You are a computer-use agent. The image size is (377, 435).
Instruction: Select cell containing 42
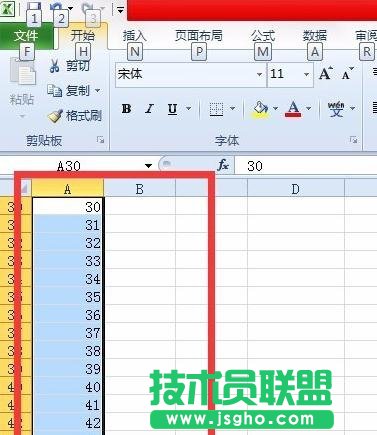tap(68, 423)
